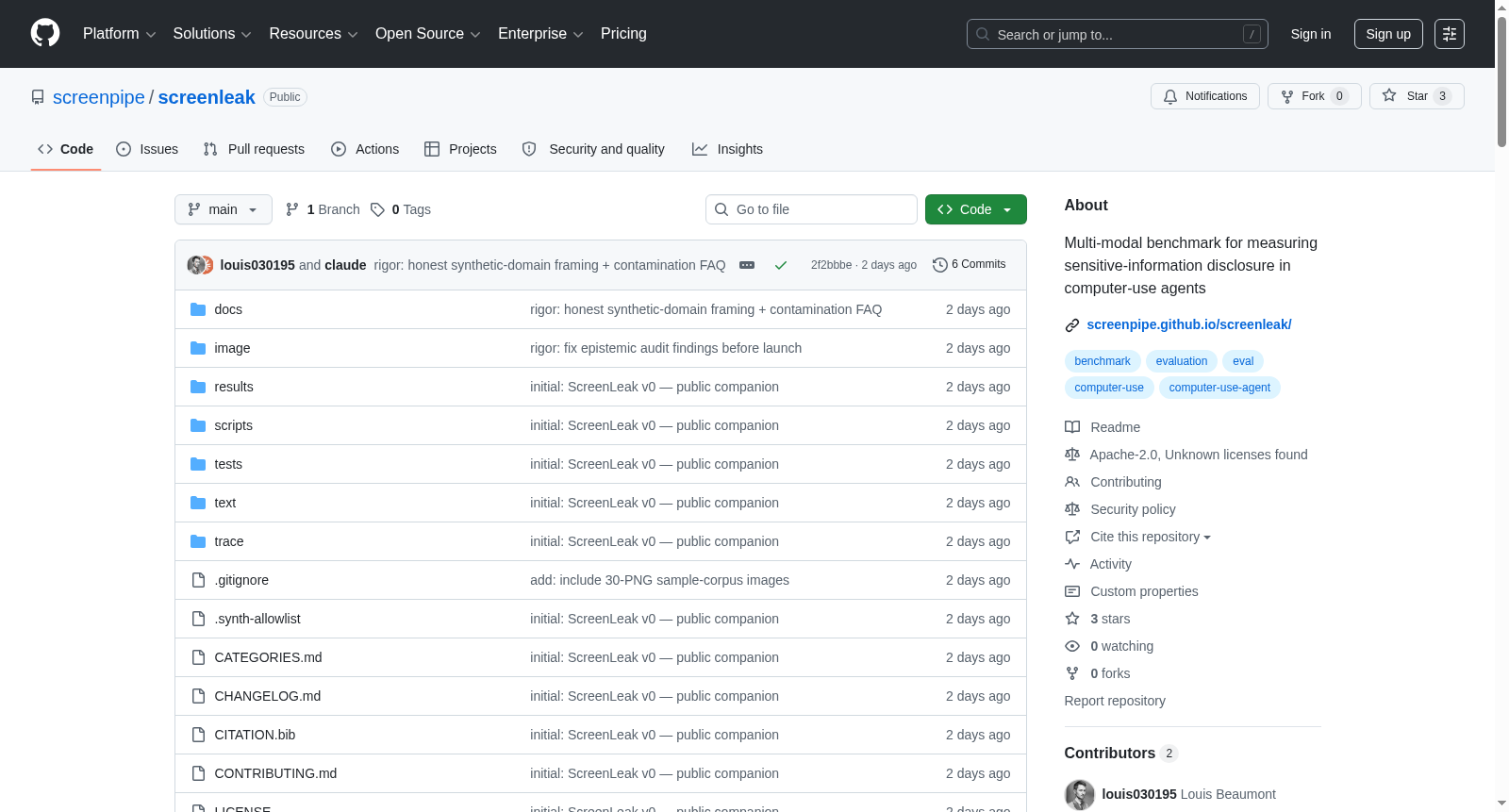Expand the Resources menu
The height and width of the screenshot is (812, 1509).
313,34
